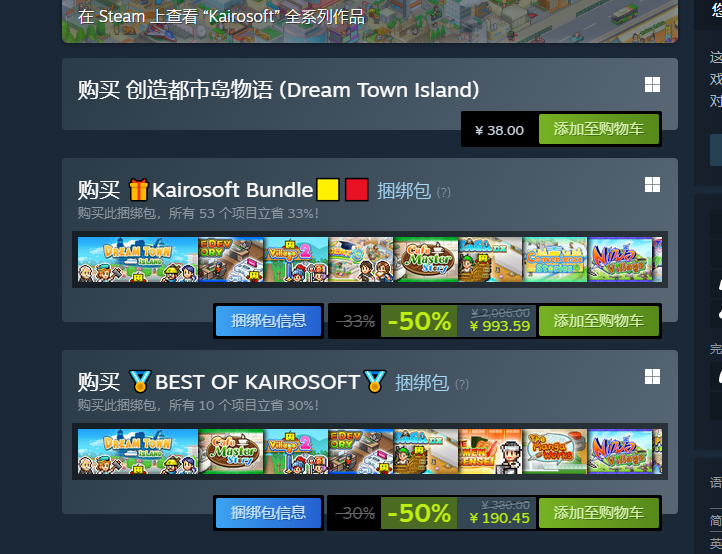Click the Kairosoft Bundle title link
Image resolution: width=722 pixels, height=554 pixels.
[x=233, y=190]
